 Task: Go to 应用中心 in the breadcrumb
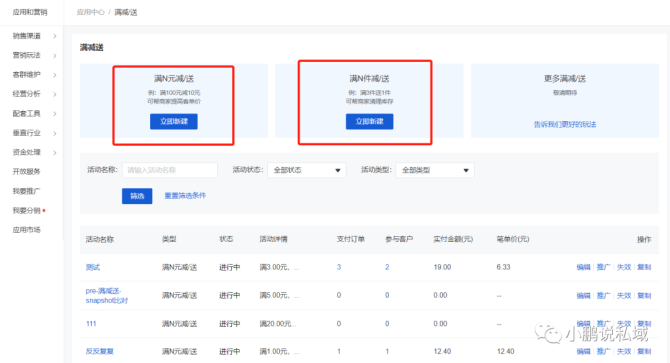[x=91, y=12]
